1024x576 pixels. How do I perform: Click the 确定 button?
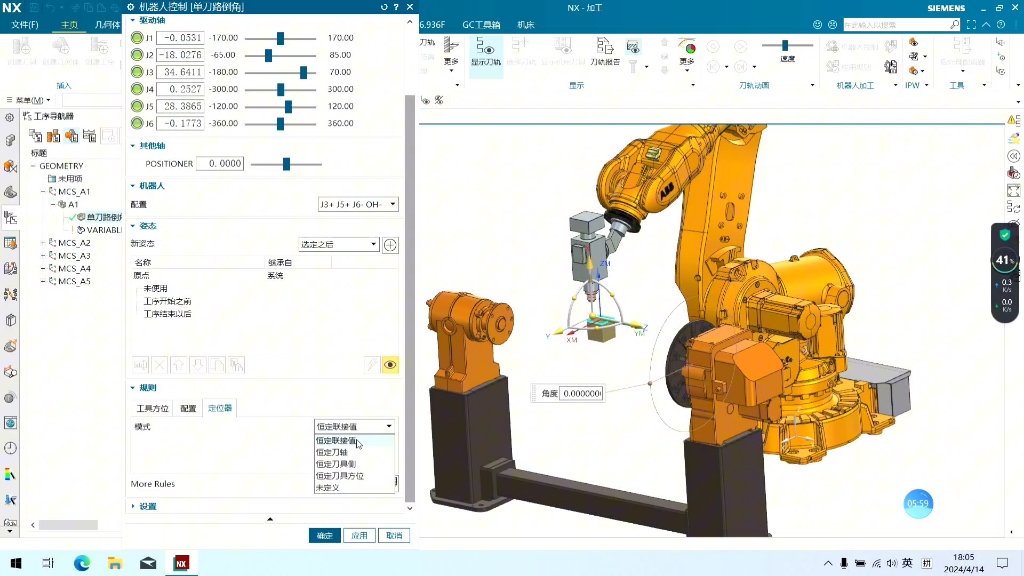325,535
